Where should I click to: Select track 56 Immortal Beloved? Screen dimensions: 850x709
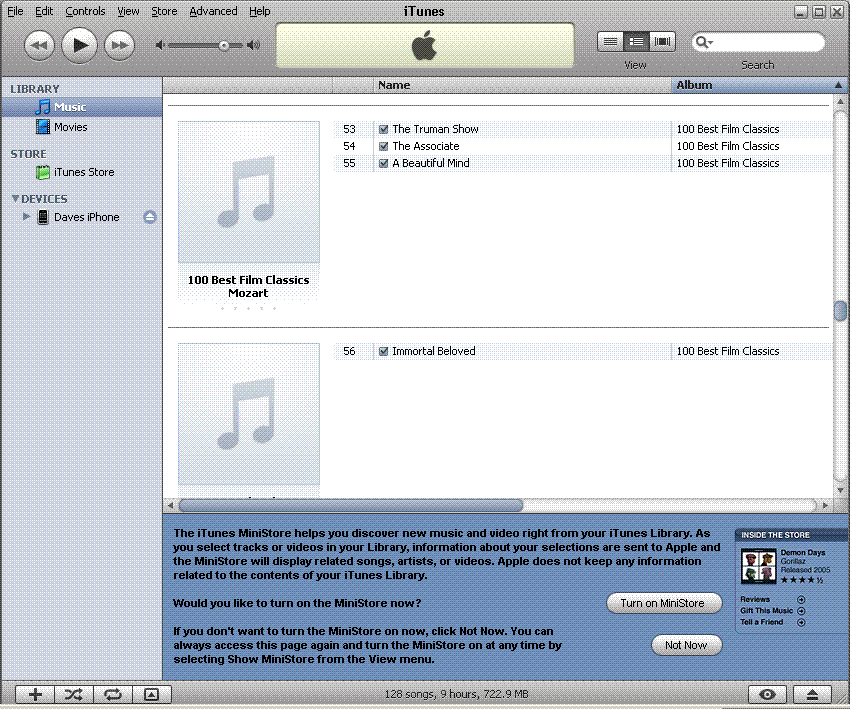(583, 351)
